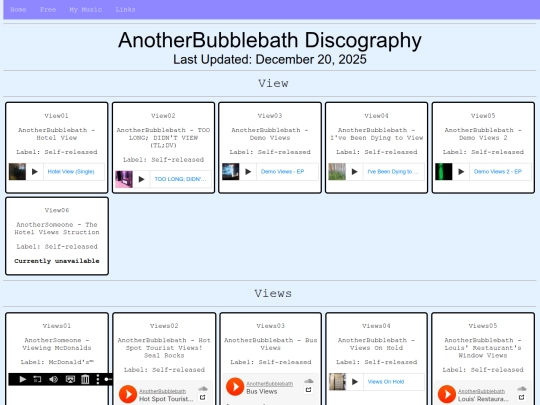Click SoundCloud logo on Bus Views widget

pyautogui.click(x=309, y=381)
